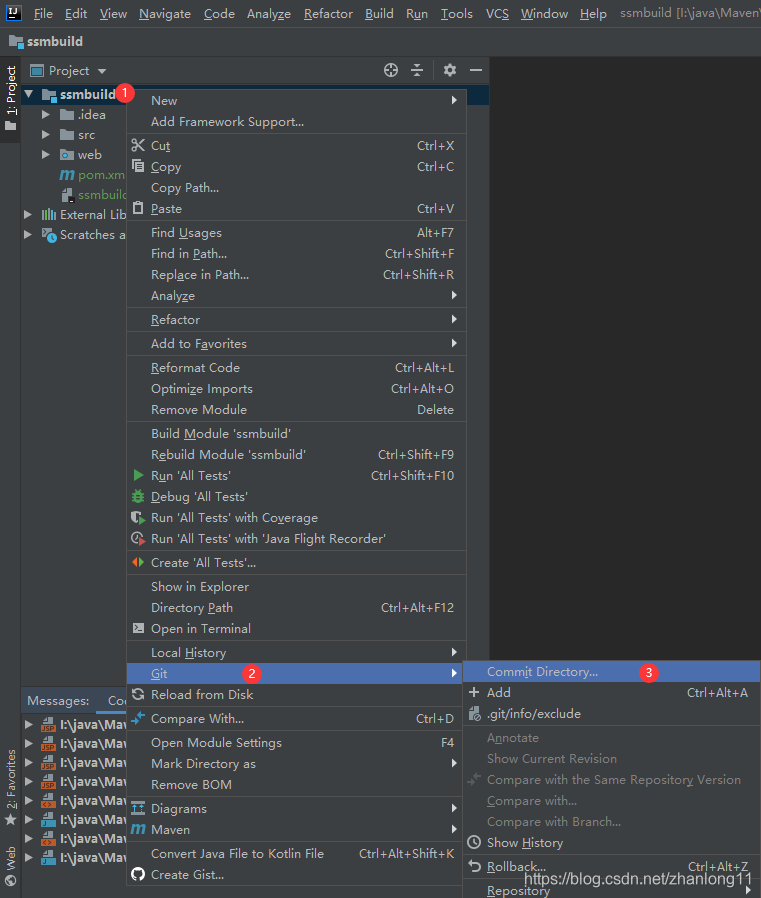The height and width of the screenshot is (898, 761).
Task: Select Rebuild Module 'ssmbuild'
Action: pos(296,455)
